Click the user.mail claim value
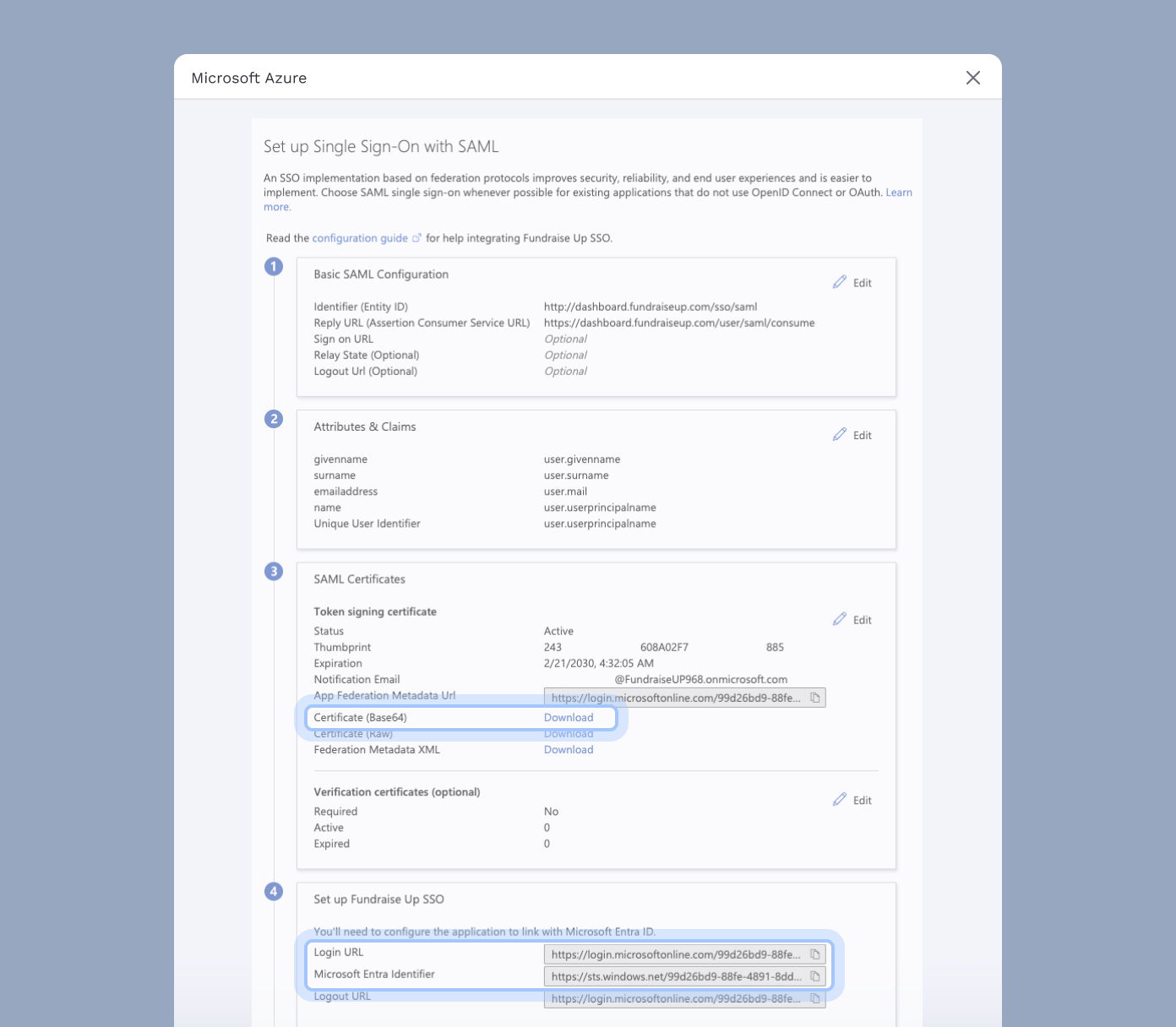Image resolution: width=1176 pixels, height=1027 pixels. pyautogui.click(x=565, y=492)
